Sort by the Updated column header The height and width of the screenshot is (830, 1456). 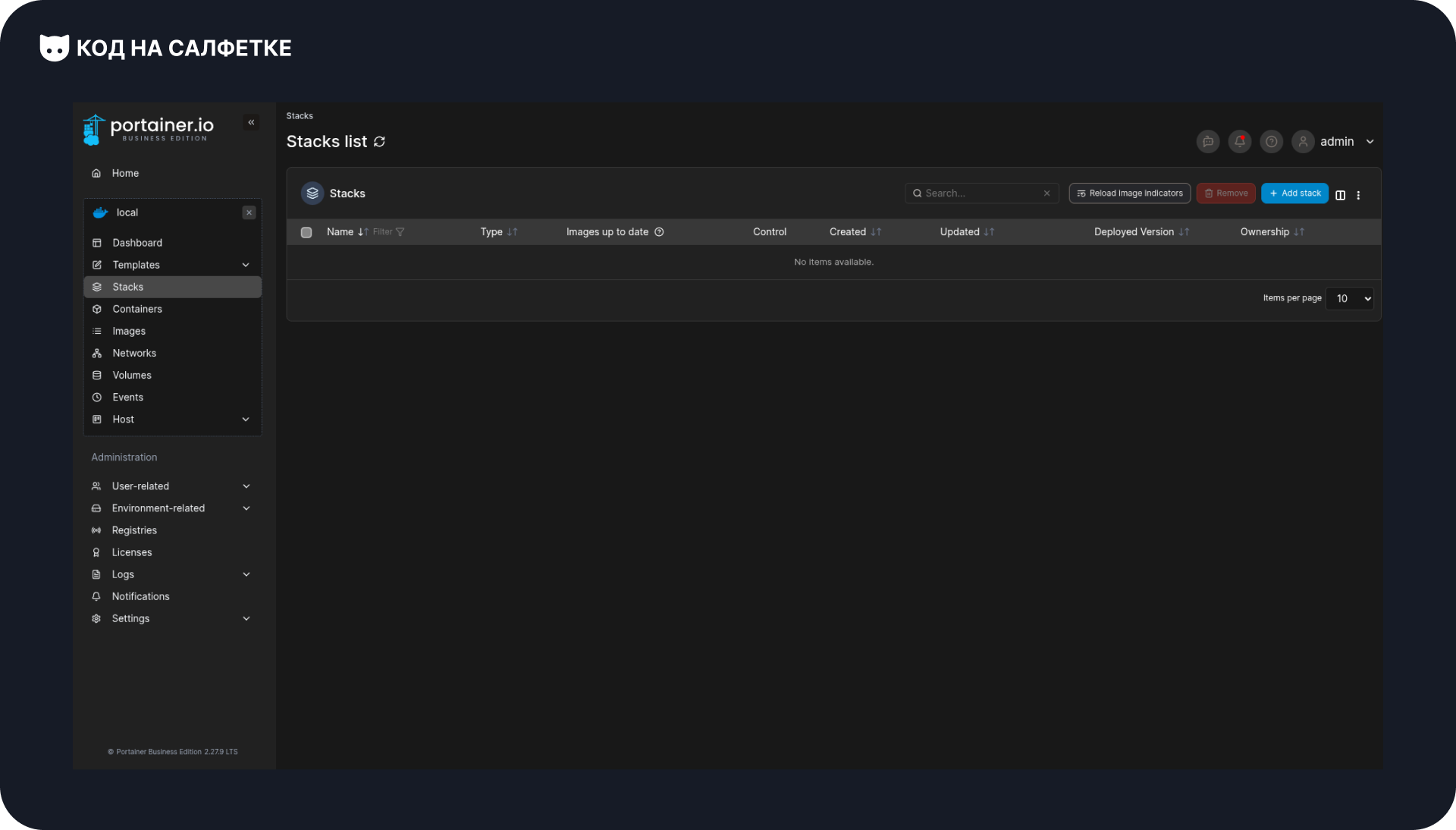pos(967,232)
